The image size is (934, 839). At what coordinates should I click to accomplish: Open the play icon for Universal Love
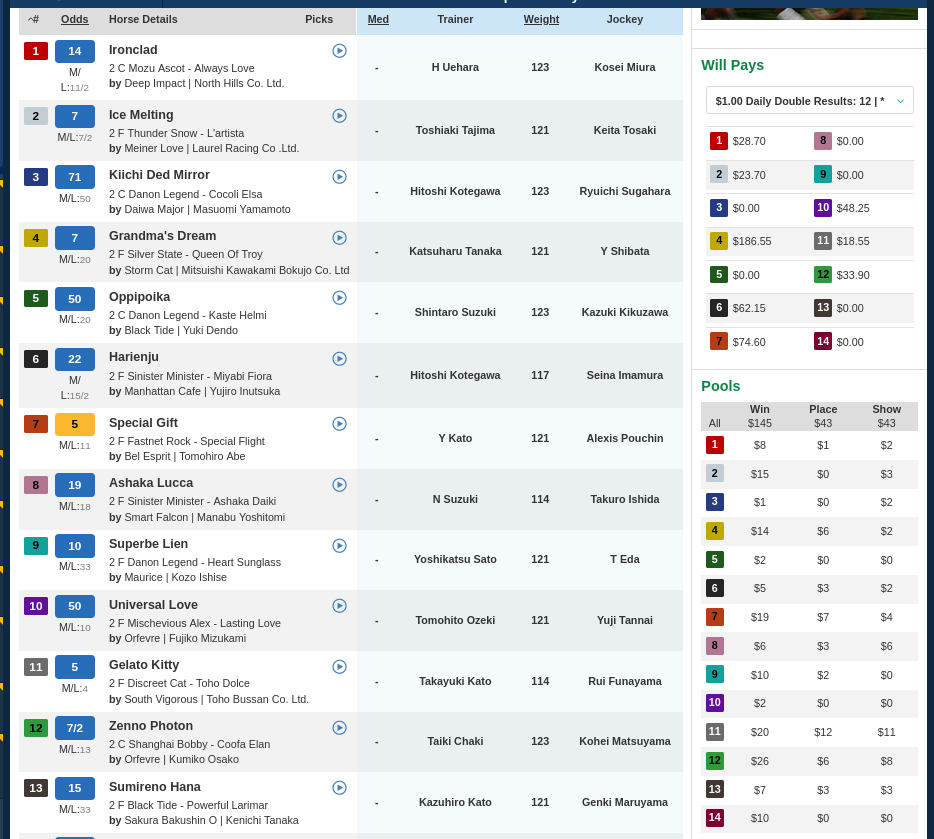[339, 606]
